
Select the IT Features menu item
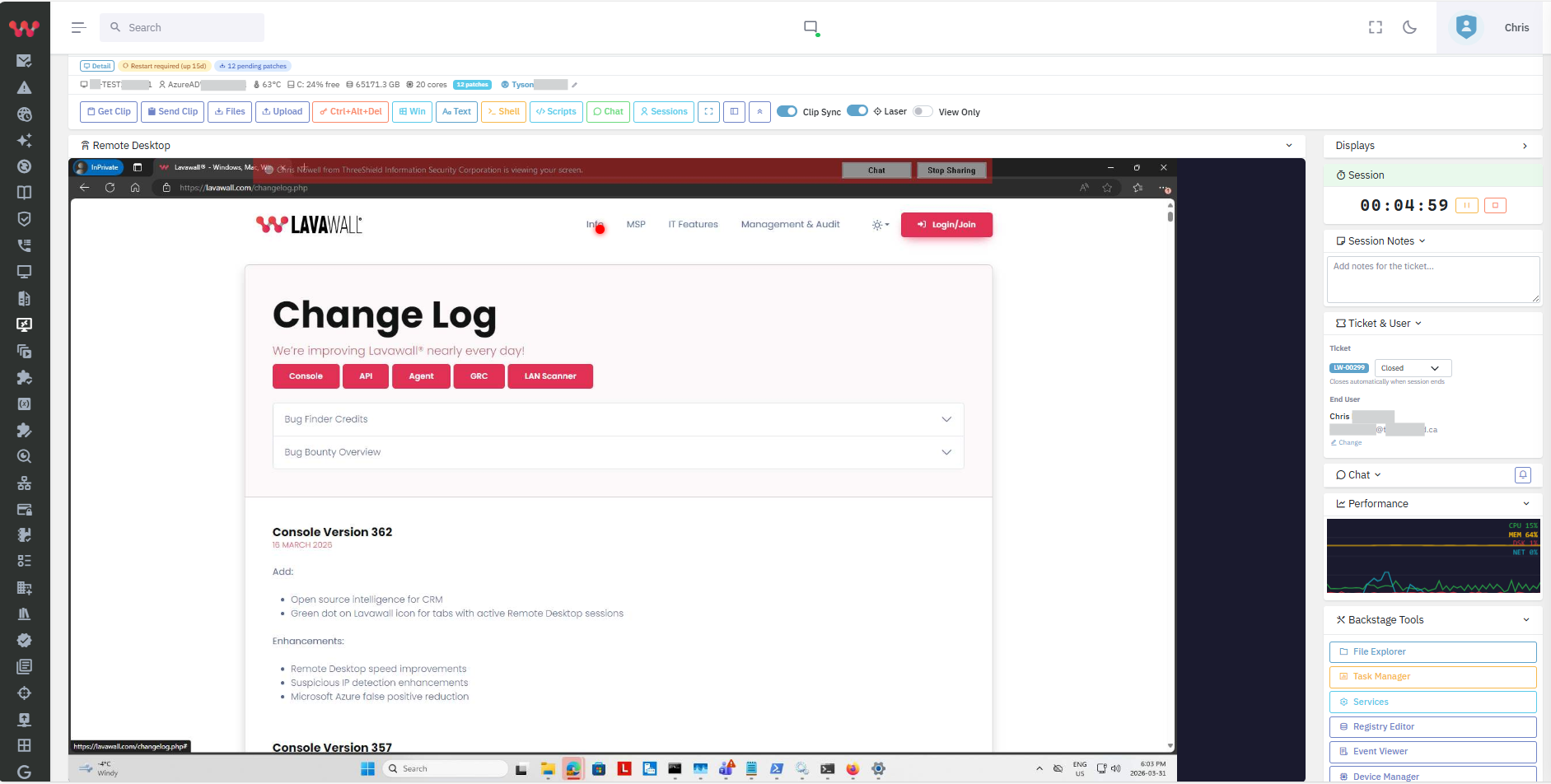tap(693, 223)
